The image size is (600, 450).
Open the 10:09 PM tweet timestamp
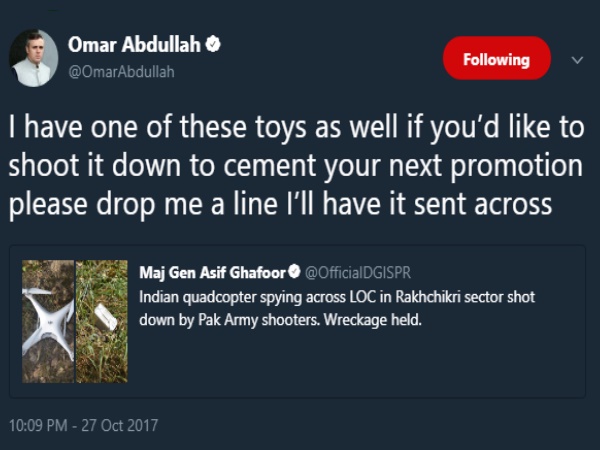(x=44, y=425)
